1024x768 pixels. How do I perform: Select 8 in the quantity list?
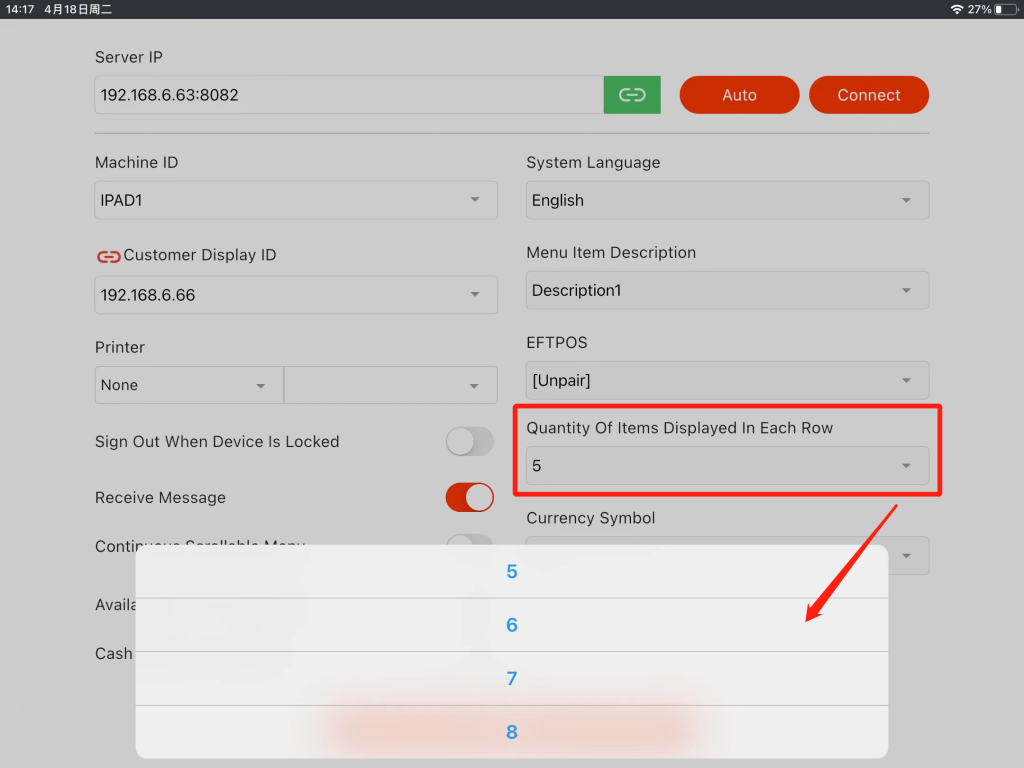[x=512, y=732]
